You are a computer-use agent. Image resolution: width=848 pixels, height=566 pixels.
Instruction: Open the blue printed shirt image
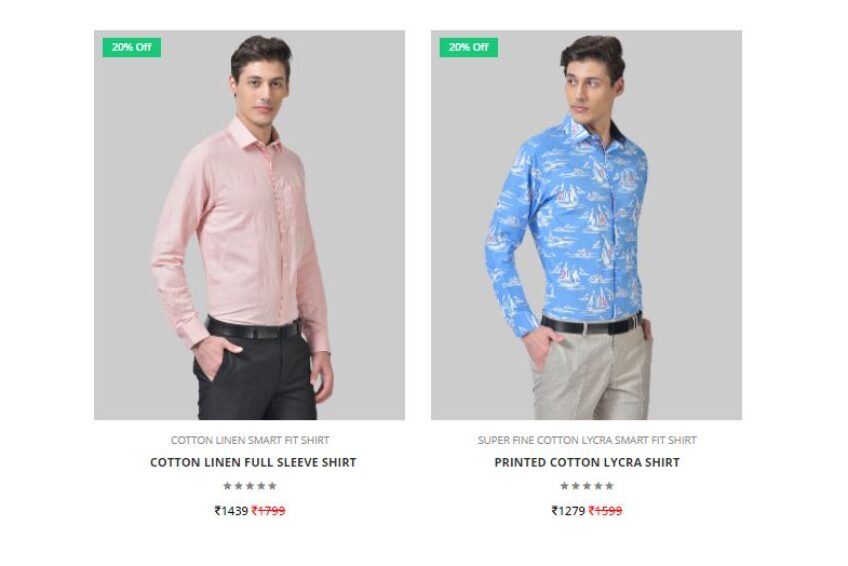[x=586, y=225]
